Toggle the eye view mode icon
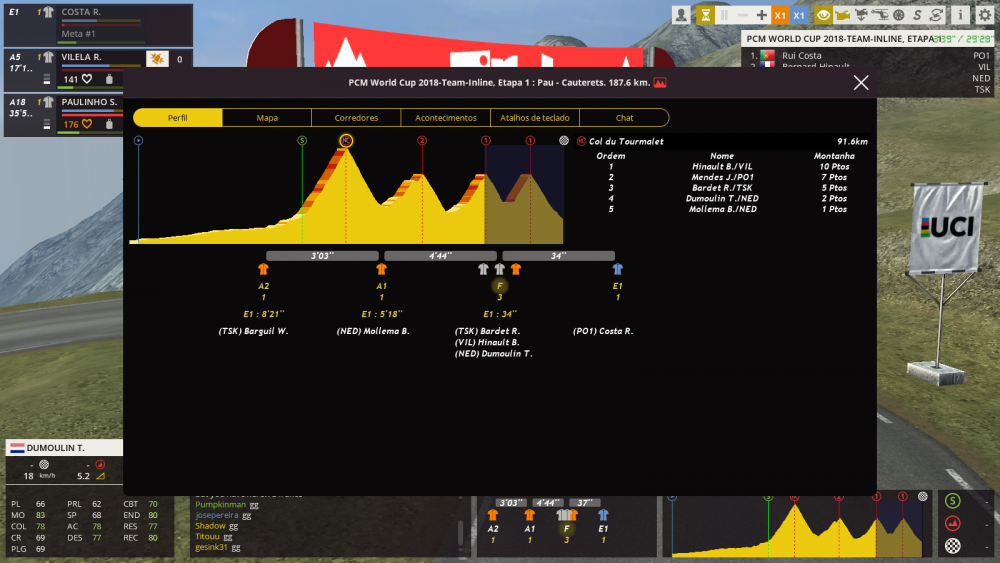The width and height of the screenshot is (1000, 563). tap(823, 15)
